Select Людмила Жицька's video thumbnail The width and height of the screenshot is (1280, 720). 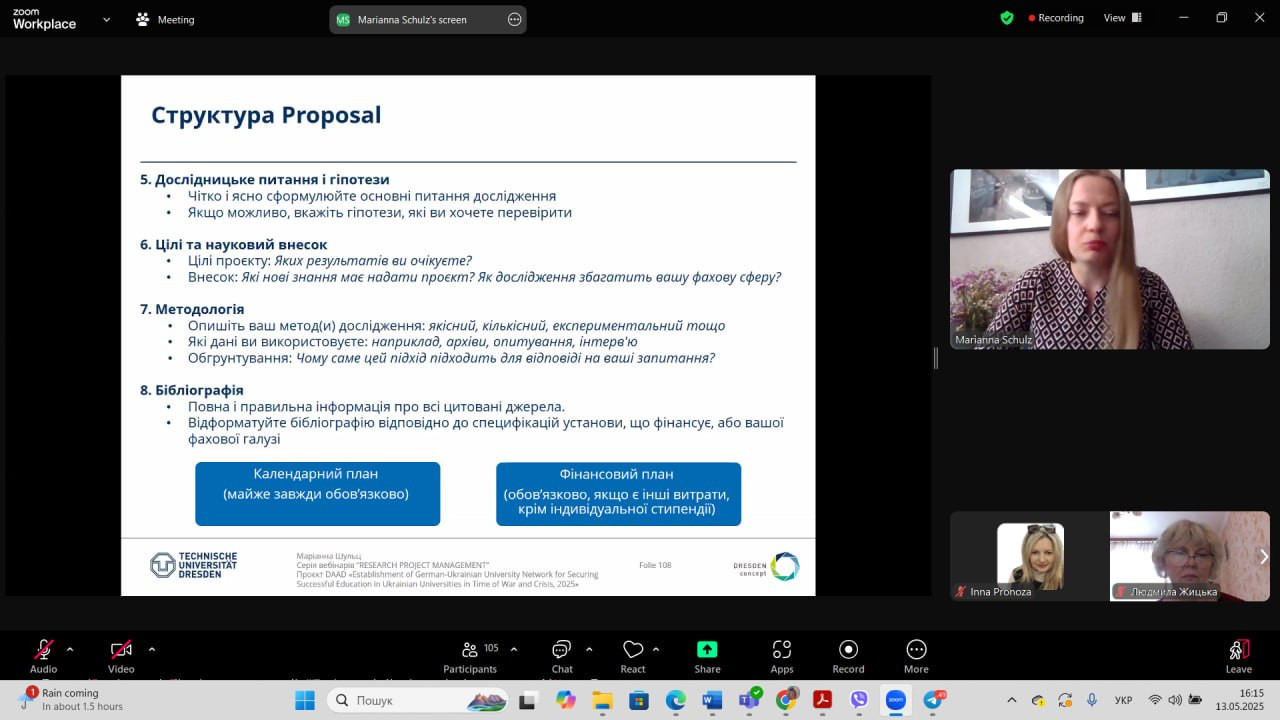coord(1190,556)
